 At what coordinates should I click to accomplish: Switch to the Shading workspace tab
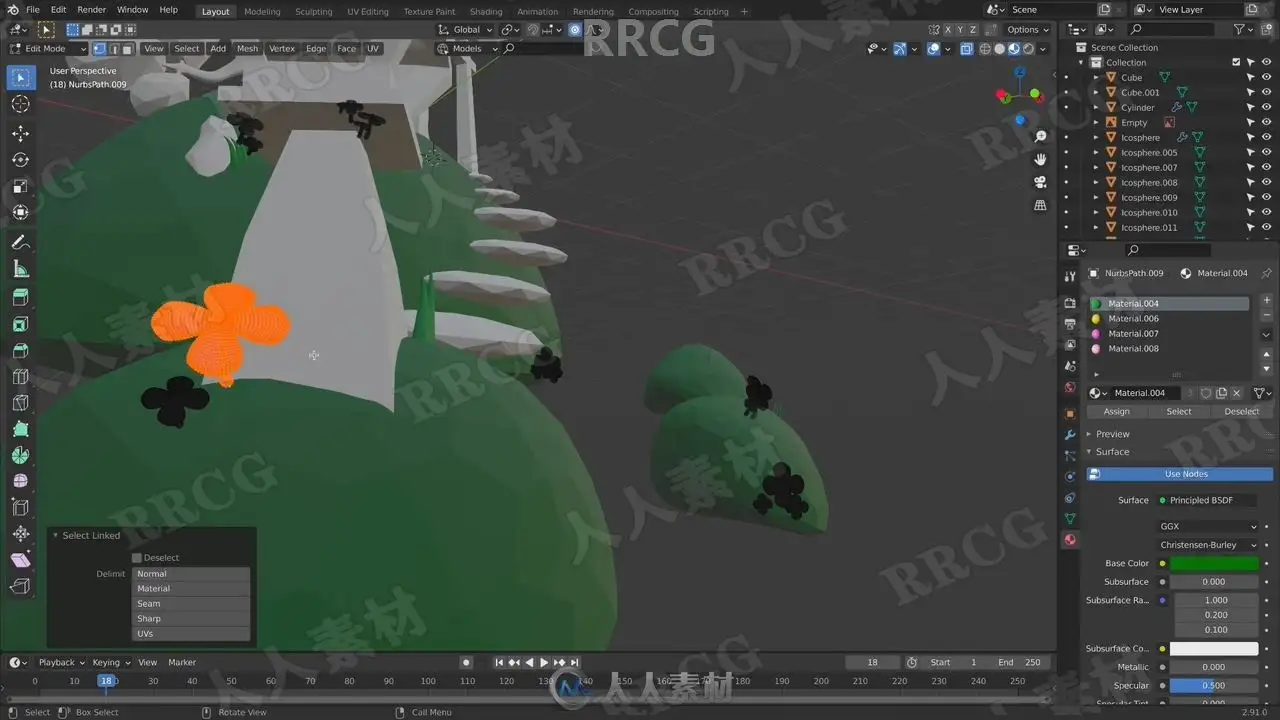486,12
